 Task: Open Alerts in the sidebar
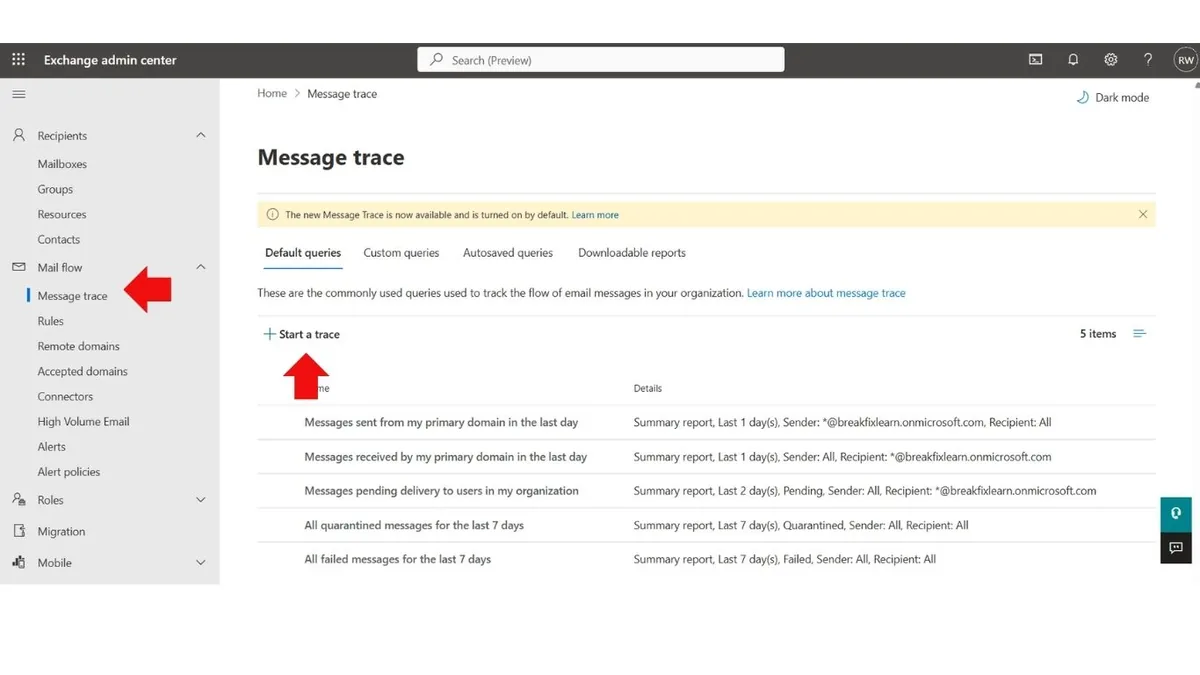pyautogui.click(x=52, y=447)
